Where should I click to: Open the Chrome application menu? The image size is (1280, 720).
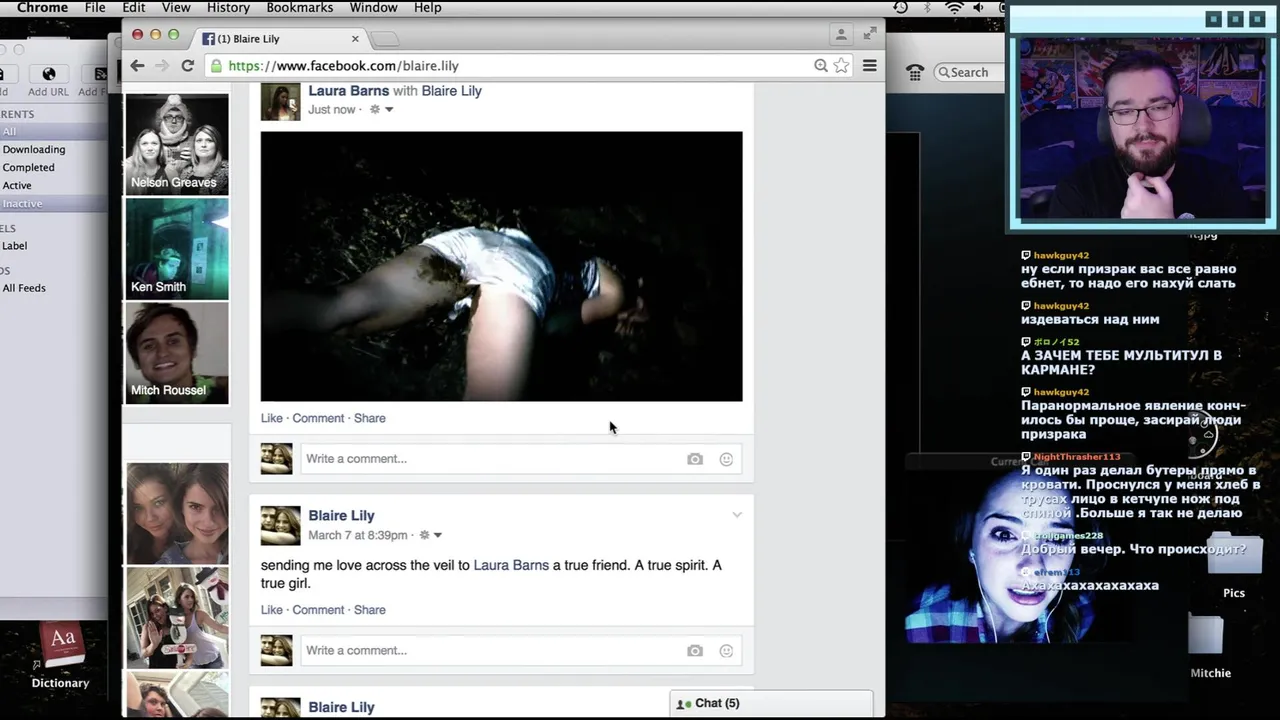[42, 8]
